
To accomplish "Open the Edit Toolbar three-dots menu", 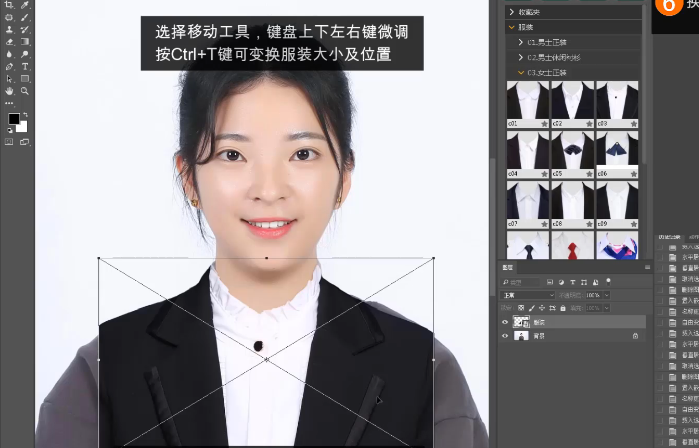I will point(9,103).
